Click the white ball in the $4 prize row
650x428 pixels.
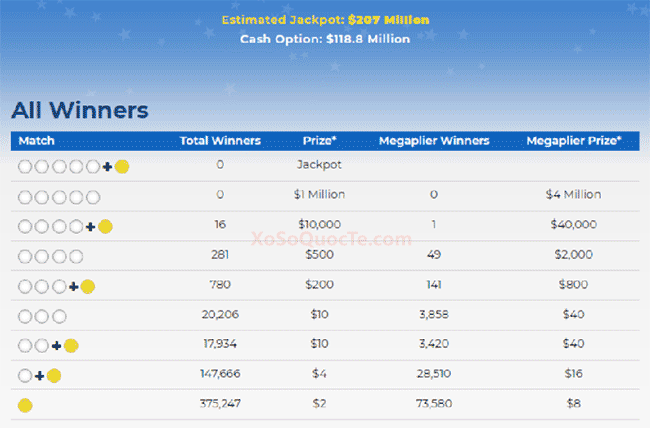click(x=25, y=376)
